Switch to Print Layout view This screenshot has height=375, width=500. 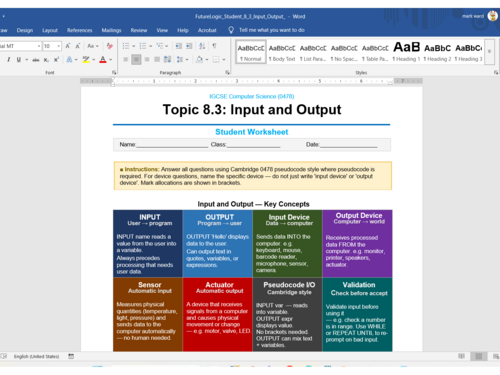pos(479,356)
